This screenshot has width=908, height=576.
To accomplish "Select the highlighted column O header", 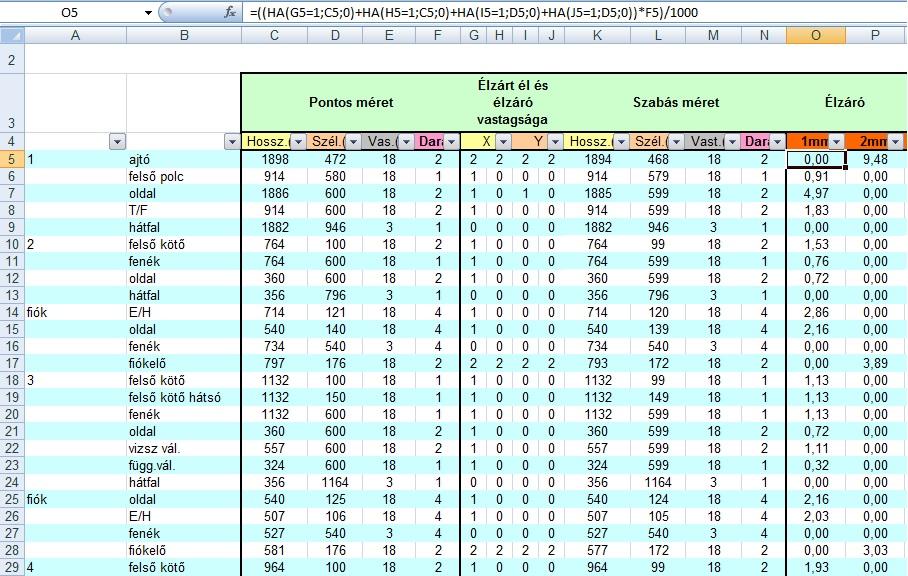I will pyautogui.click(x=816, y=35).
